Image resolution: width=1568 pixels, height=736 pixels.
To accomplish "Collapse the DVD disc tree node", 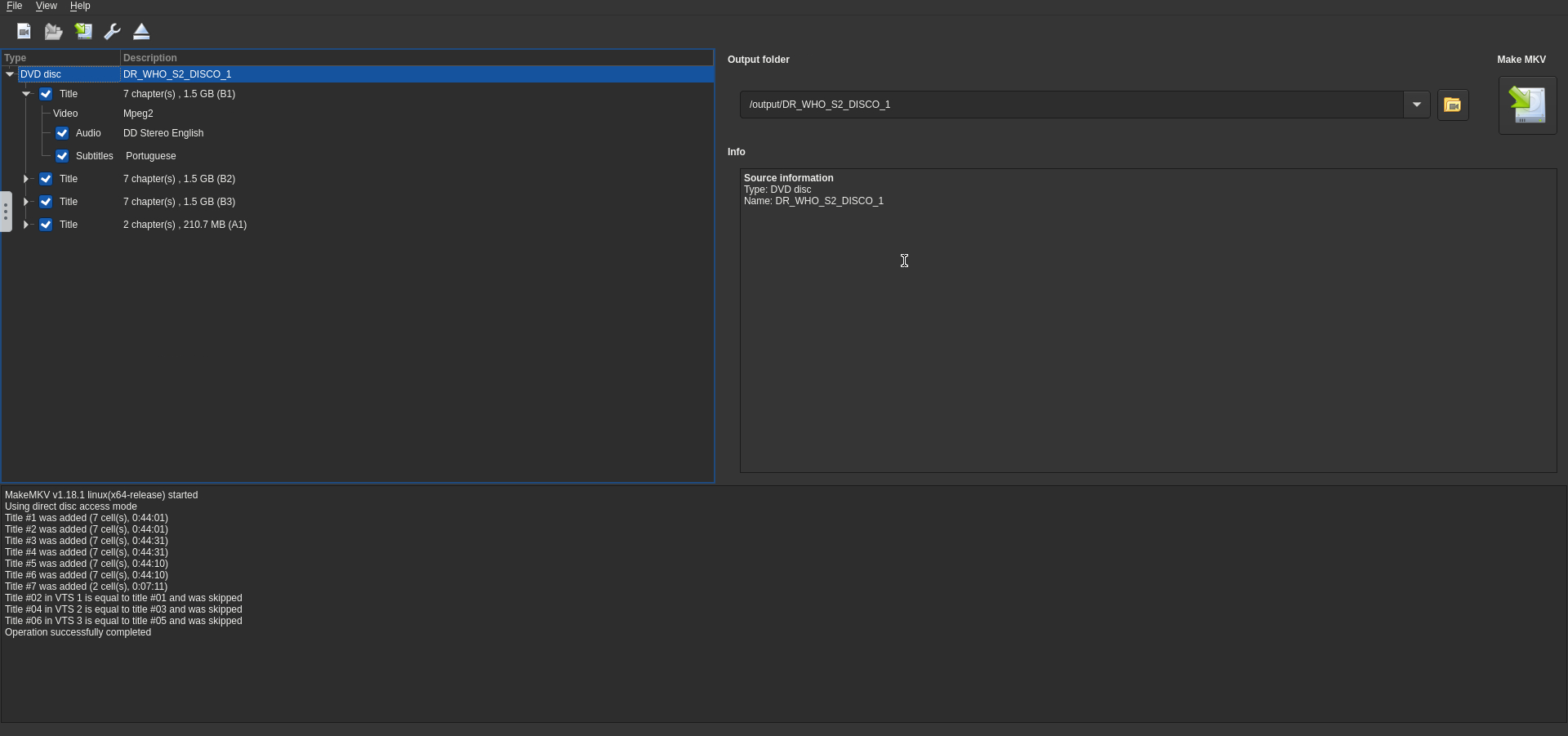I will click(10, 74).
